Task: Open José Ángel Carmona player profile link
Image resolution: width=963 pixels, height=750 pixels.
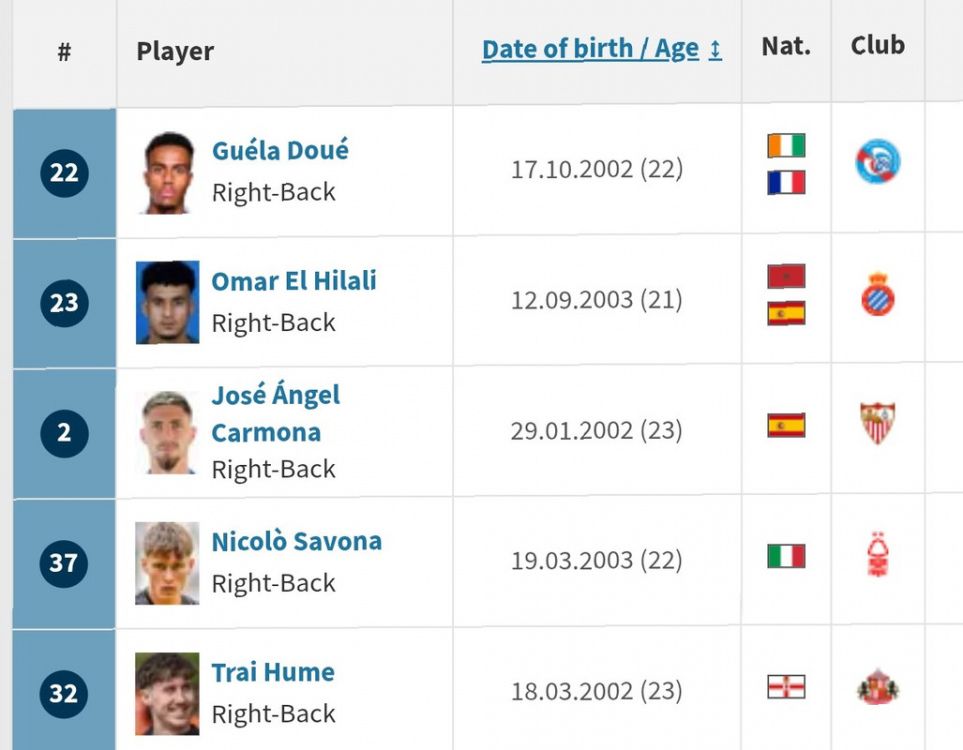Action: pos(276,413)
